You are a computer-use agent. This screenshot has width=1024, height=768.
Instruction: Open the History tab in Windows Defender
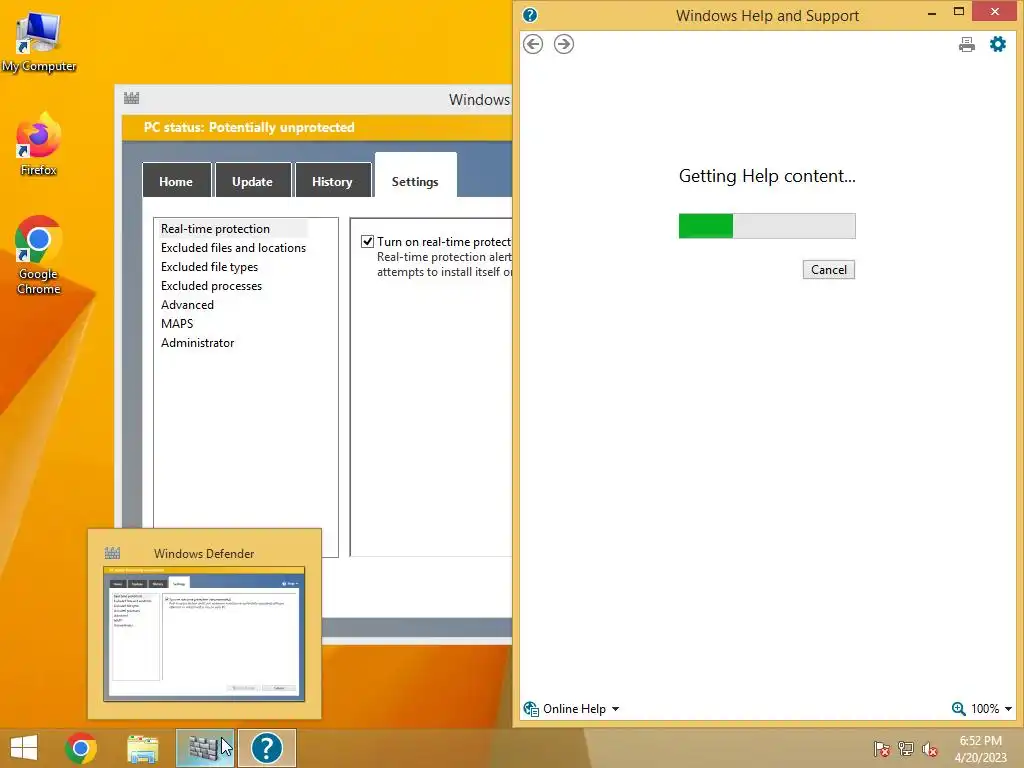(332, 181)
